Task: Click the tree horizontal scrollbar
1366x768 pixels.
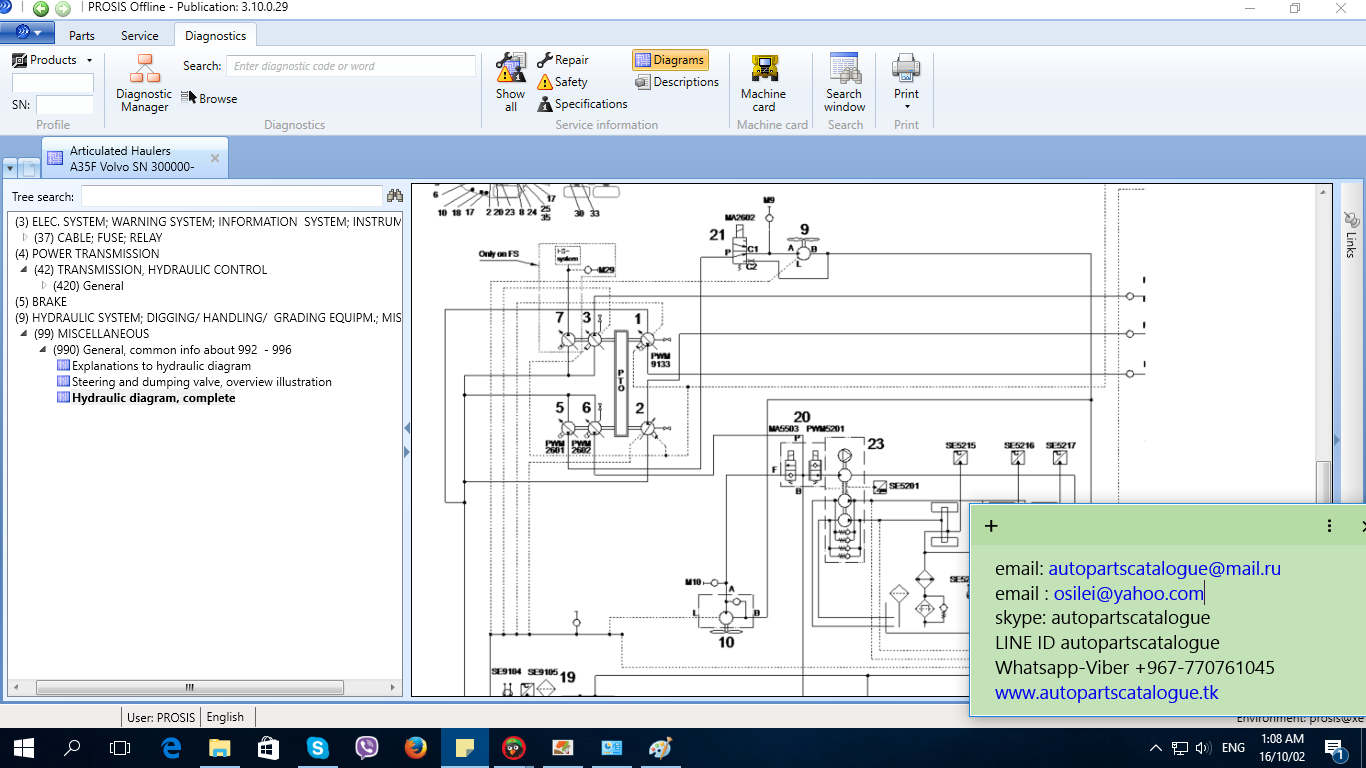Action: click(189, 688)
